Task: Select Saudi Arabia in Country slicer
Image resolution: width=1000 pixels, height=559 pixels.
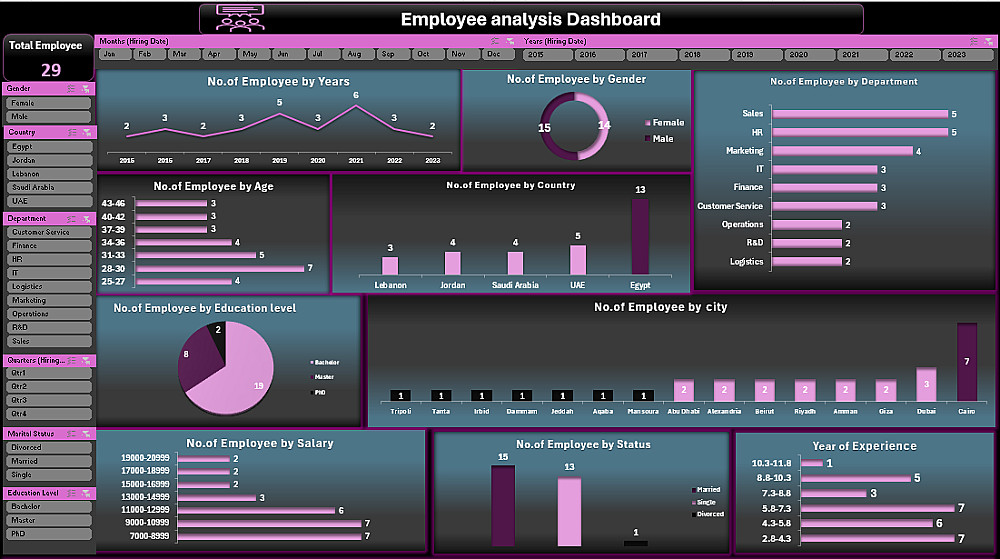Action: tap(49, 187)
